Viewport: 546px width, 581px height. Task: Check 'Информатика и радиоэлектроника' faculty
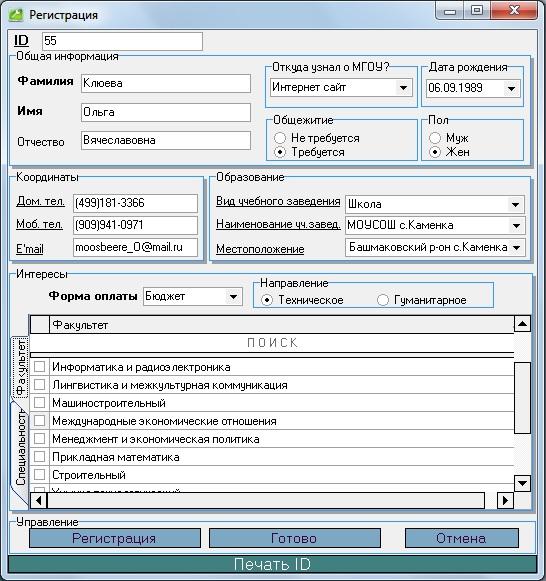[39, 367]
